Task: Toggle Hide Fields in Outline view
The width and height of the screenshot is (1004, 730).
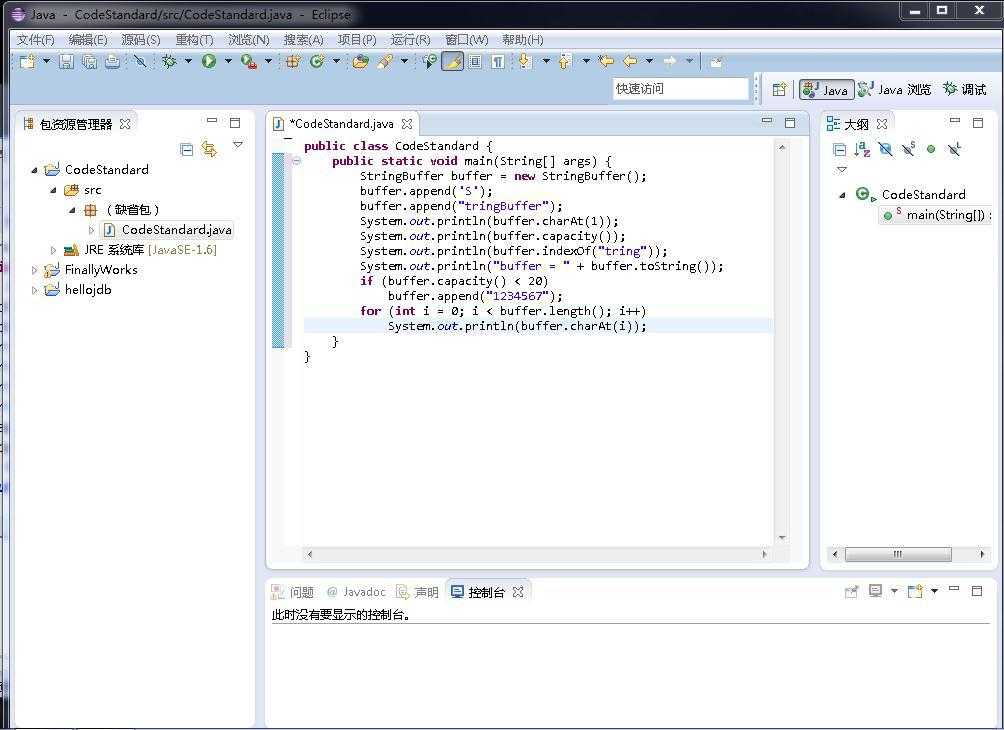Action: tap(886, 150)
